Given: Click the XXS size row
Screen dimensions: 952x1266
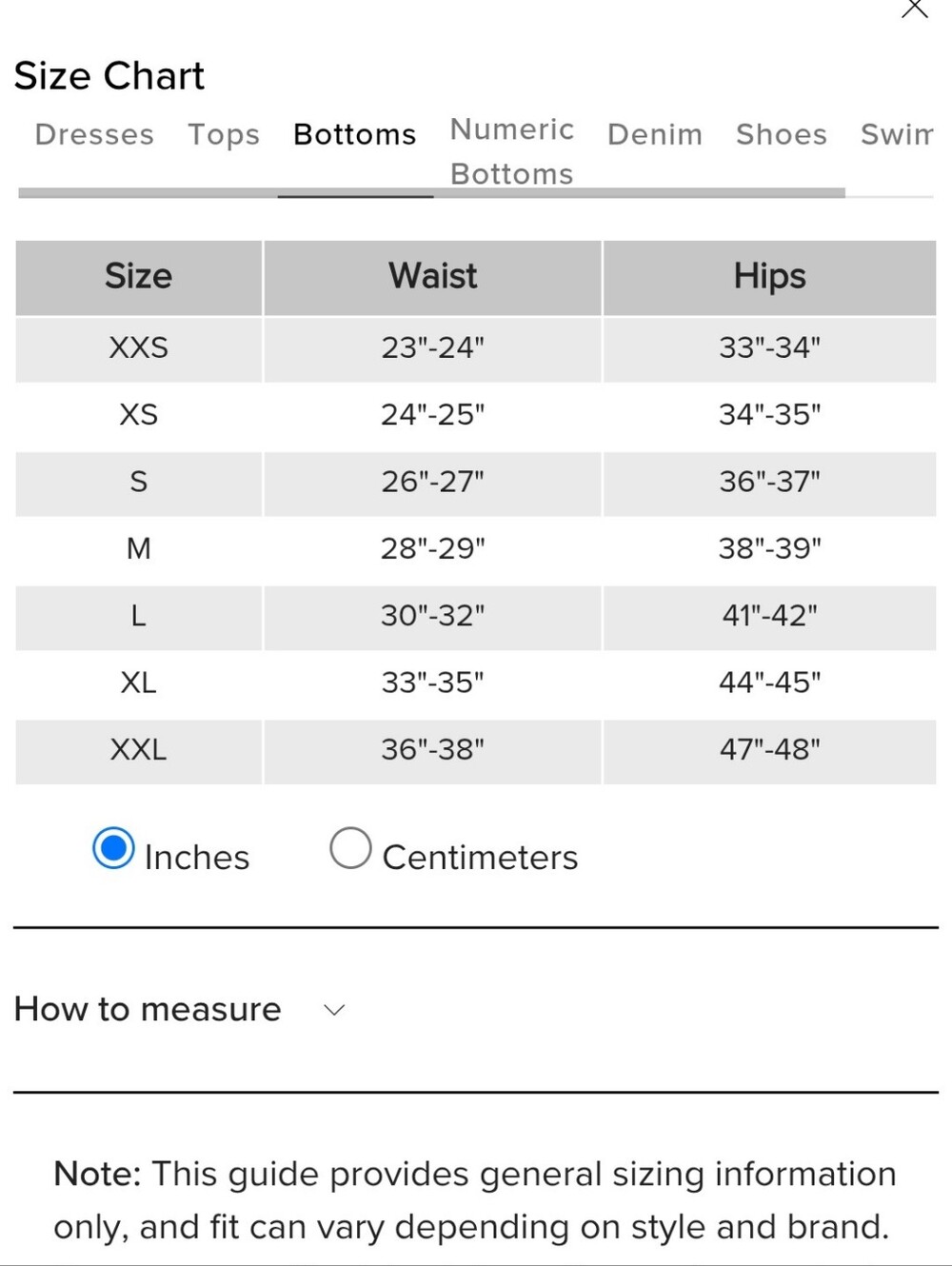Looking at the screenshot, I should tap(476, 349).
